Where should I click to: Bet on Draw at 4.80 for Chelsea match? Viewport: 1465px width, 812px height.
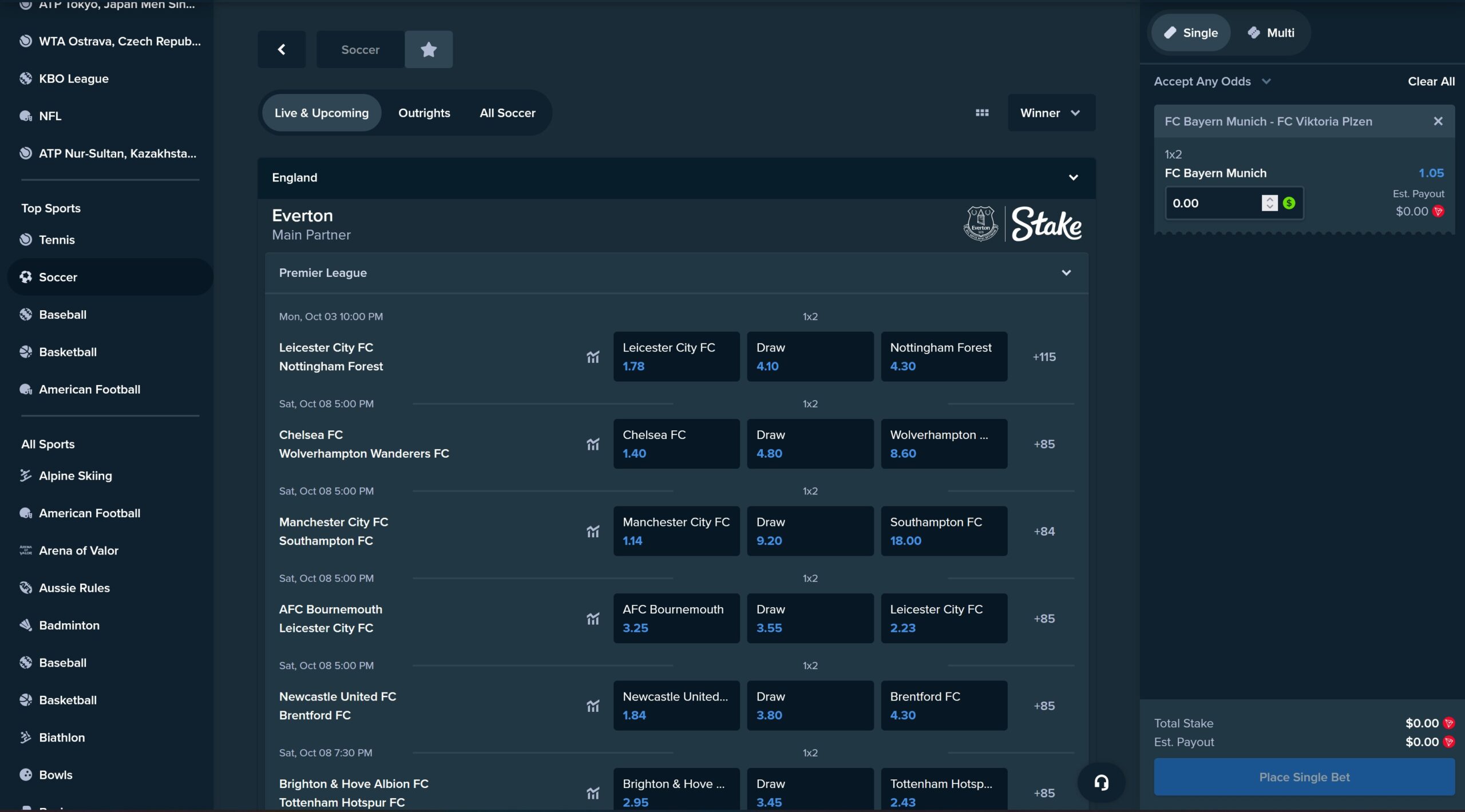click(x=810, y=444)
